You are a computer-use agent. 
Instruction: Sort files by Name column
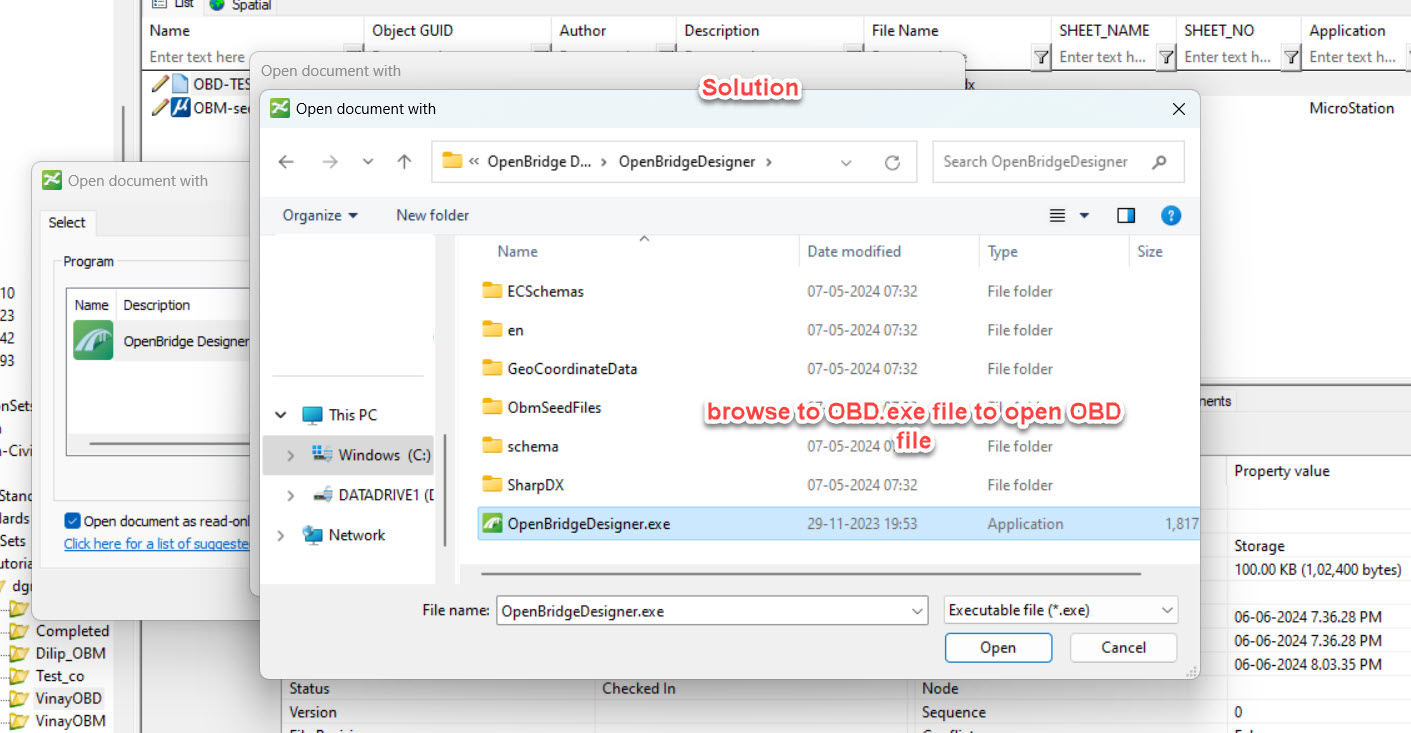[x=518, y=251]
